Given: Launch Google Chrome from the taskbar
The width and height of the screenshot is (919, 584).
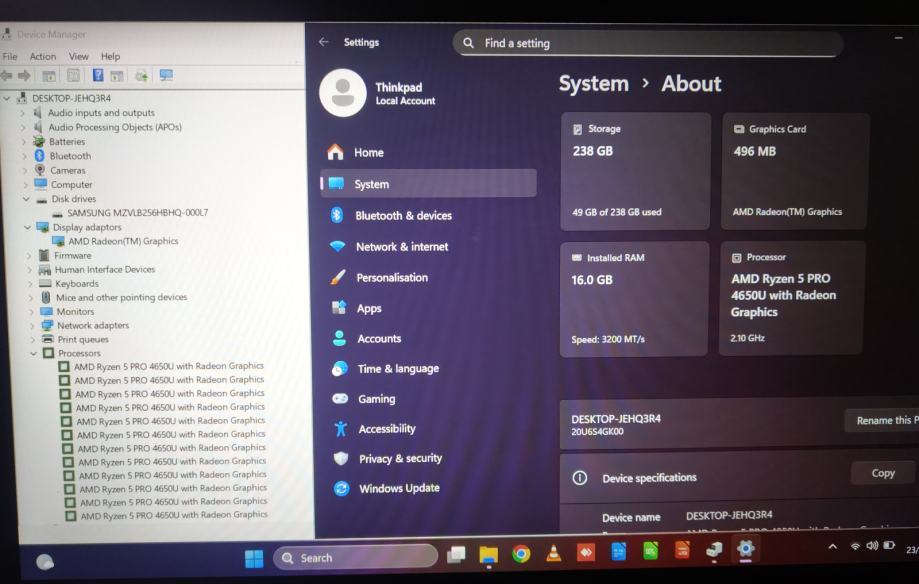Looking at the screenshot, I should click(x=520, y=554).
